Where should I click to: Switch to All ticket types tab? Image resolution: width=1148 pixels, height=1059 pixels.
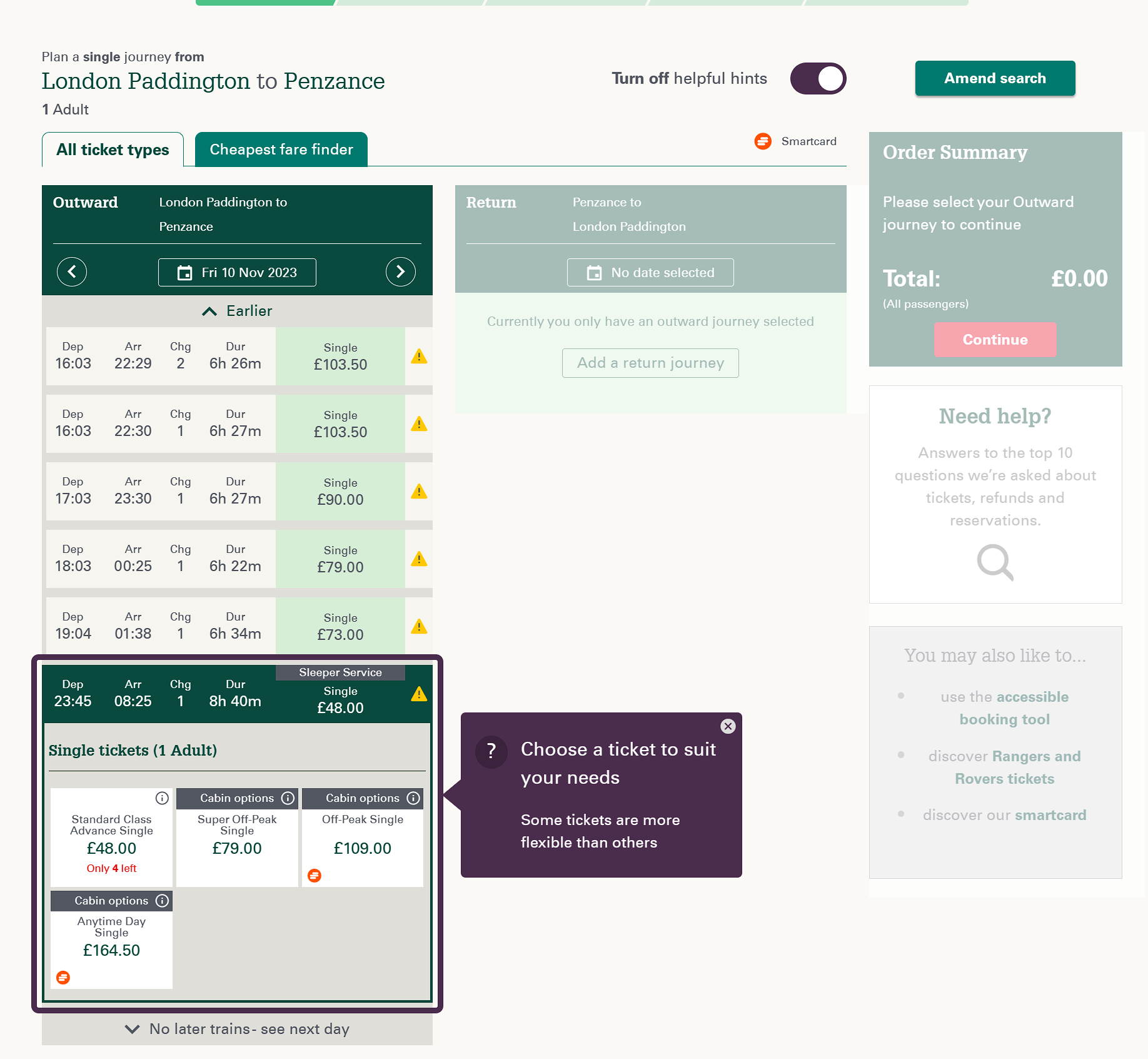[113, 149]
